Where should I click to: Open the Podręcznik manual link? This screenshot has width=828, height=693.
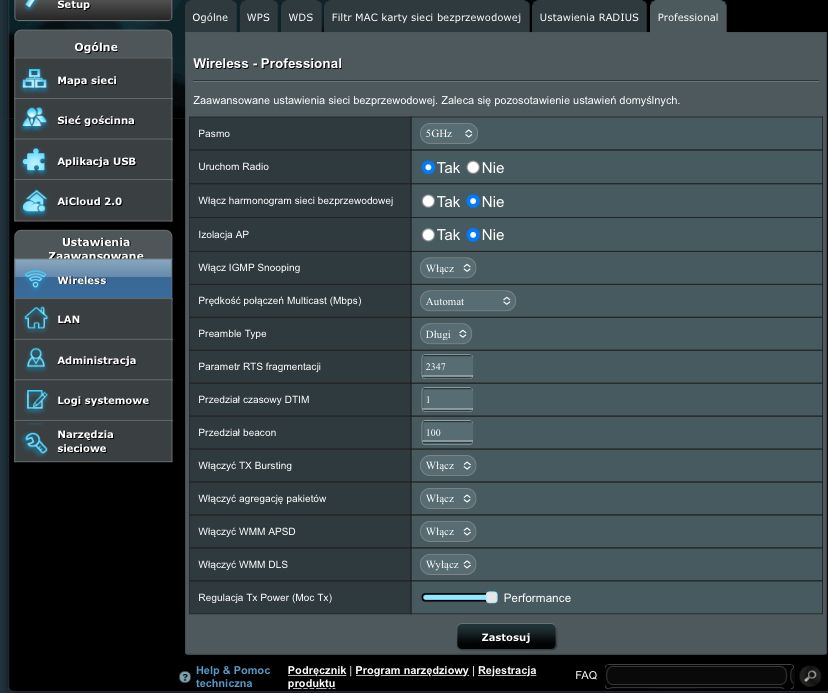click(x=316, y=670)
